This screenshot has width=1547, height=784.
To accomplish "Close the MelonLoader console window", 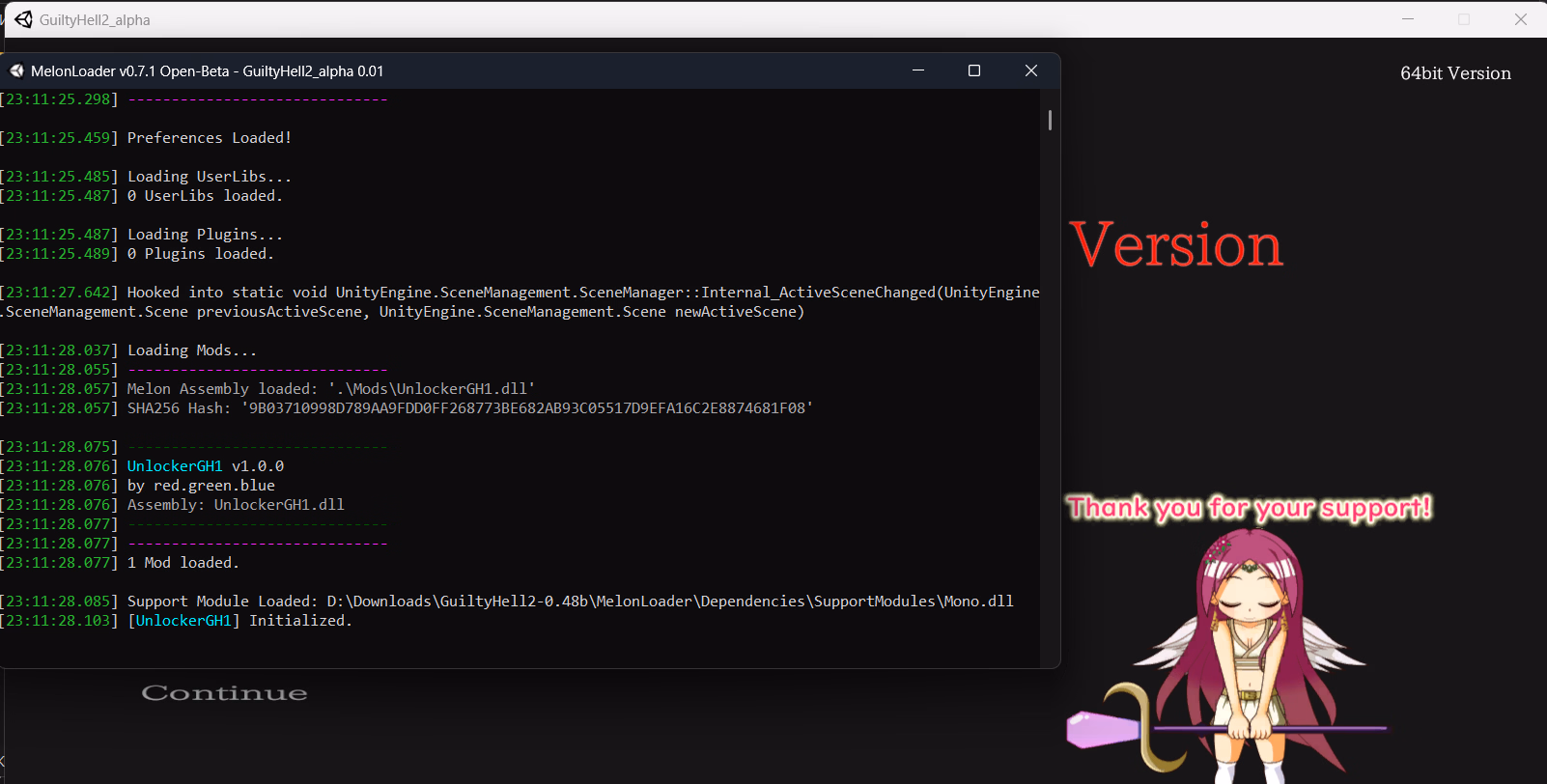I will pyautogui.click(x=1031, y=70).
